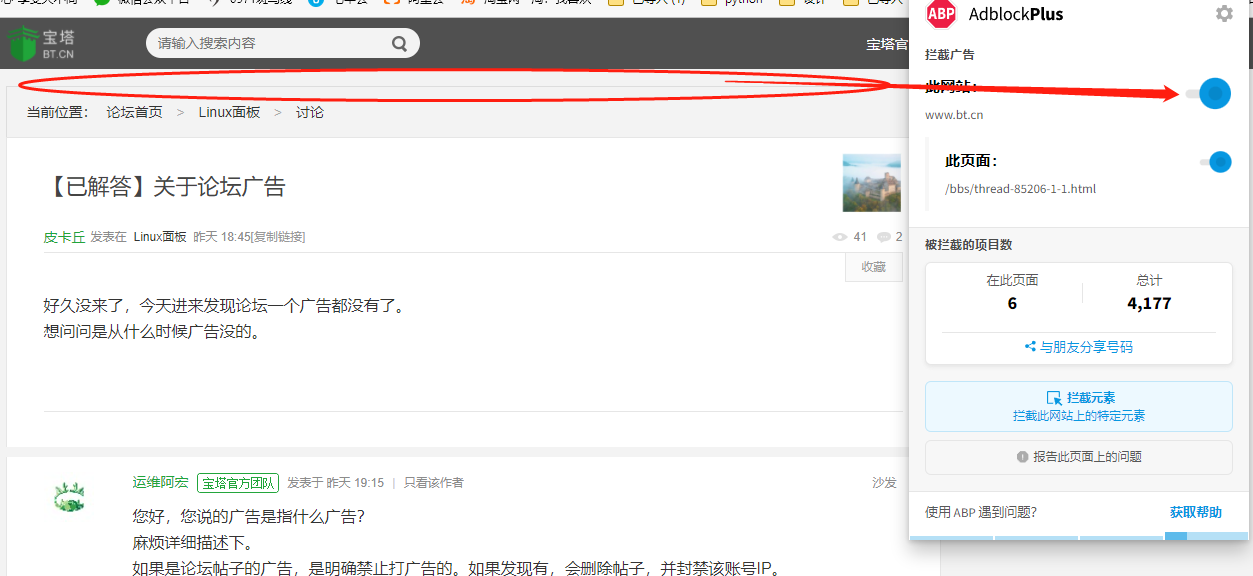This screenshot has height=576, width=1253.
Task: Open 运维阿宏's avatar image
Action: point(69,497)
